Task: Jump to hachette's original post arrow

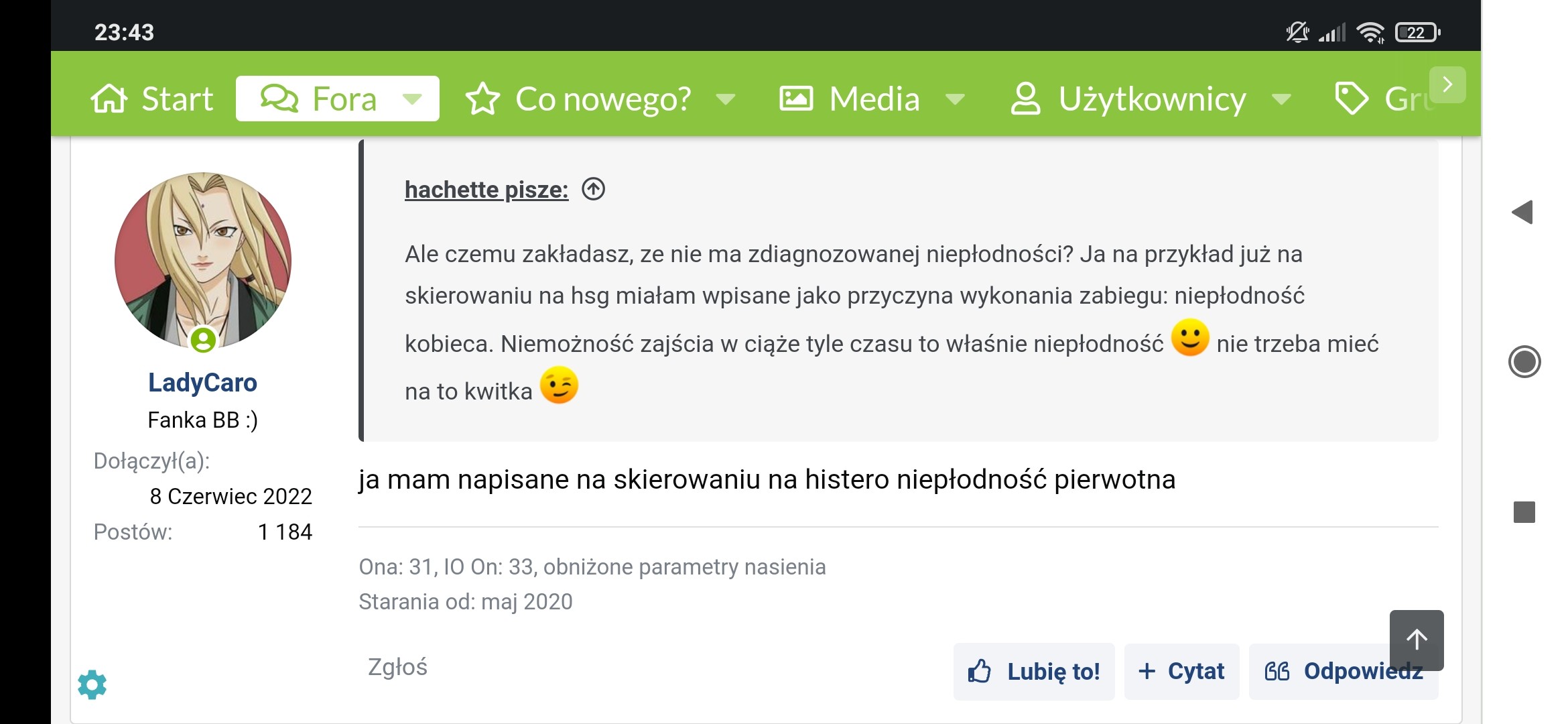Action: 593,189
